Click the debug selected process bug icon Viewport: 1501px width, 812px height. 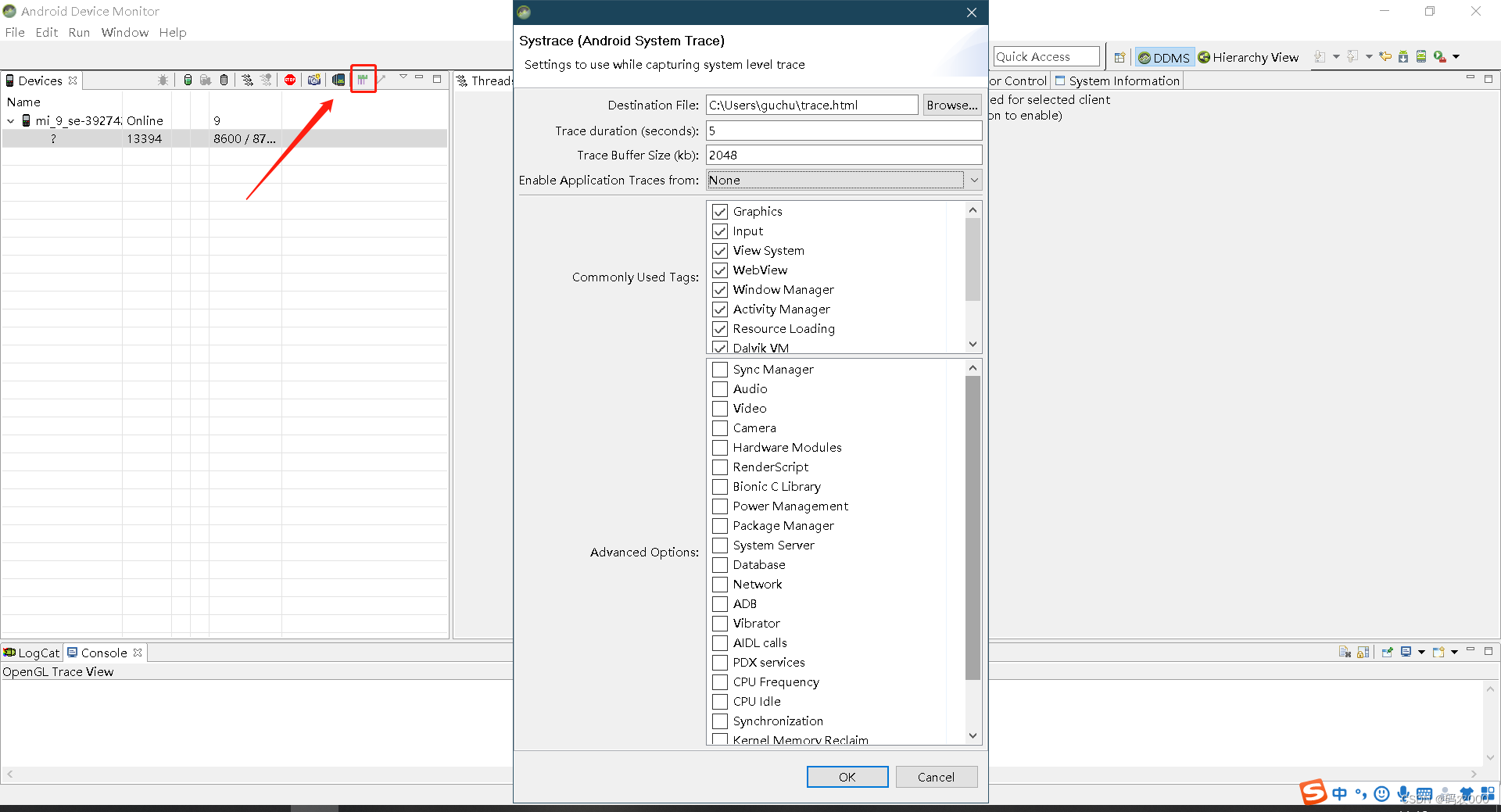(163, 80)
